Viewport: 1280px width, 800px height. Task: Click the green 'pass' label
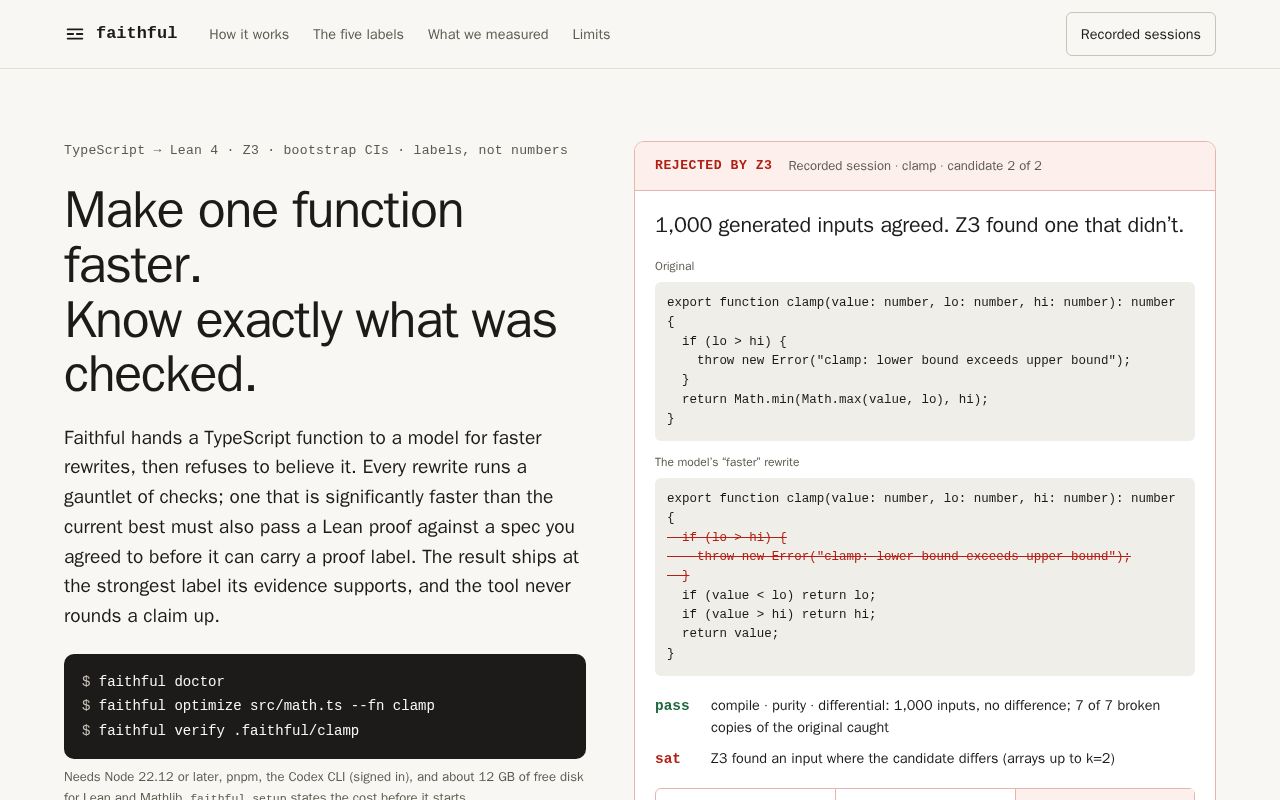point(672,706)
